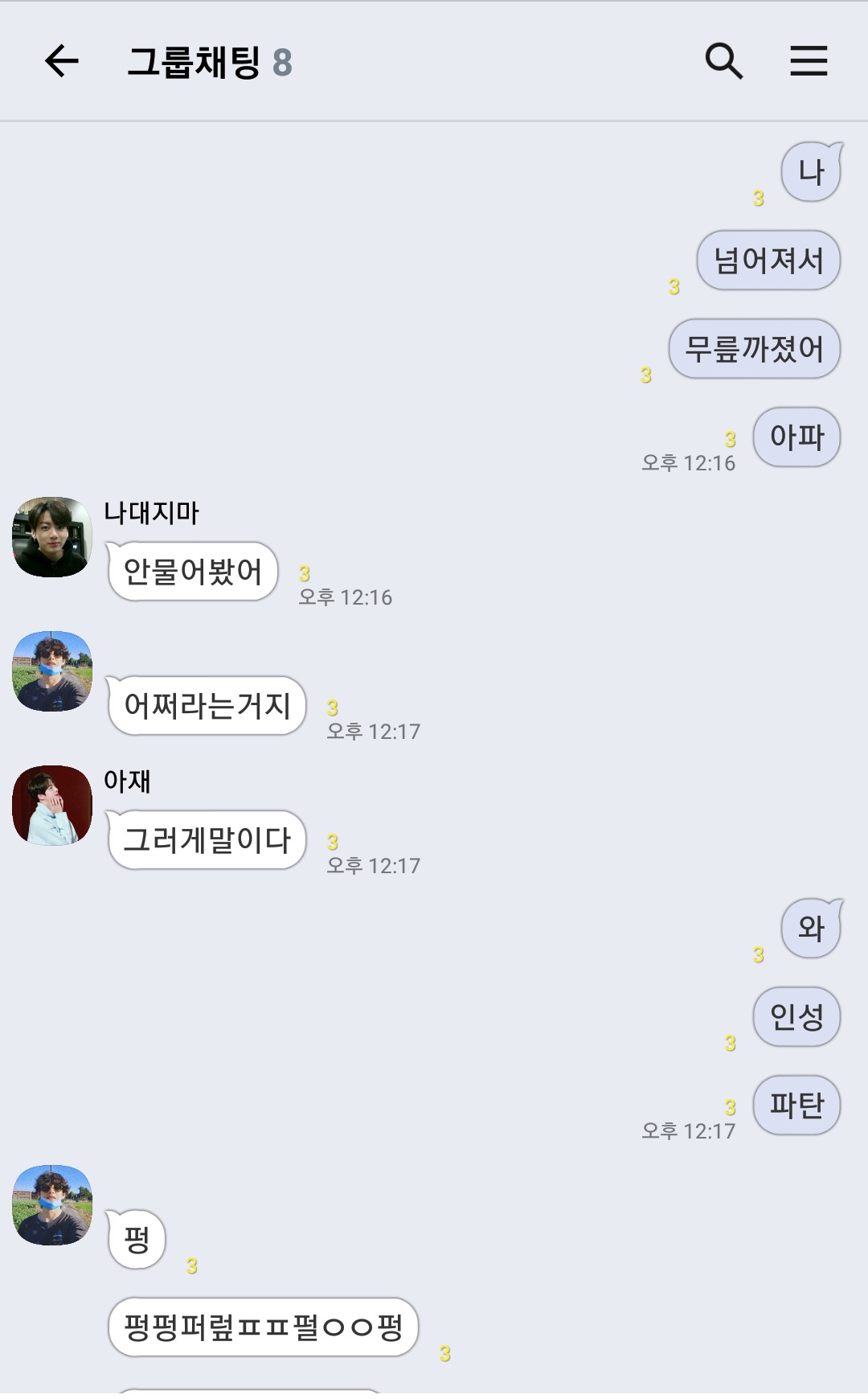Screen dimensions: 868x1399
Task: Tap the sender name 나대지마
Action: point(151,513)
